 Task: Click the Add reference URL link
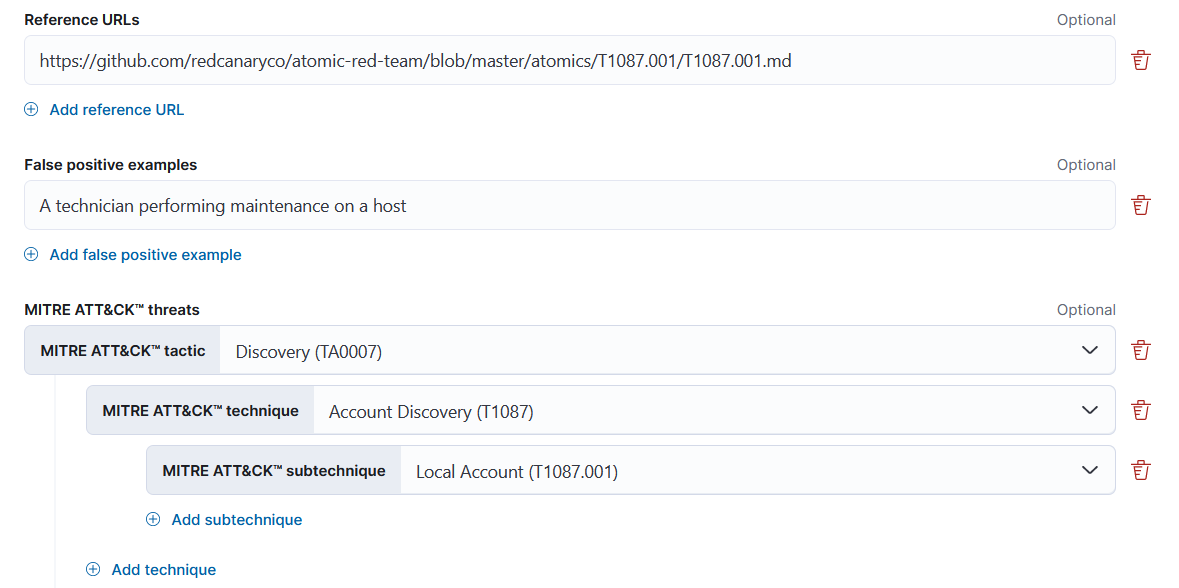(x=117, y=110)
